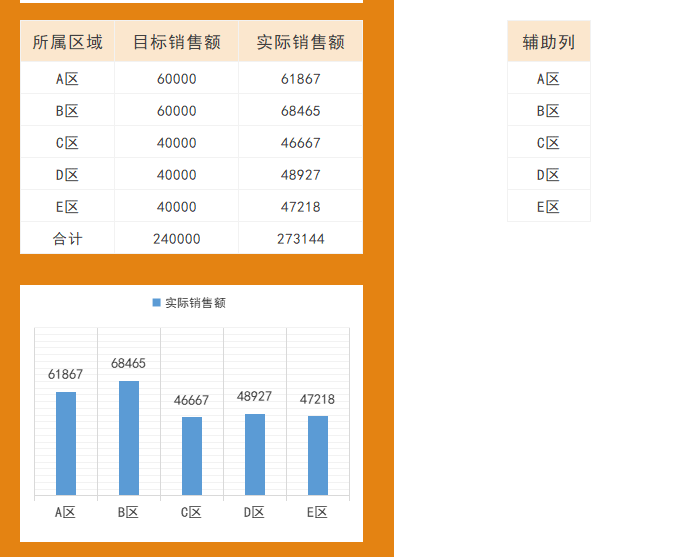The width and height of the screenshot is (673, 557).
Task: Click D区 cell in 辅助列 column
Action: pyautogui.click(x=549, y=174)
